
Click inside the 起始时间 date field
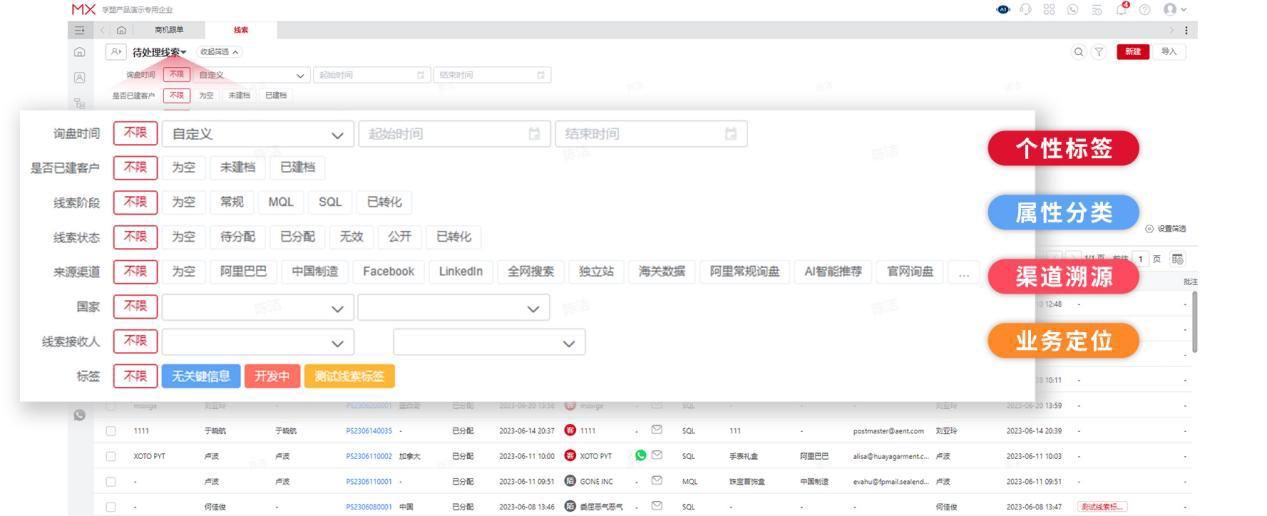[453, 134]
